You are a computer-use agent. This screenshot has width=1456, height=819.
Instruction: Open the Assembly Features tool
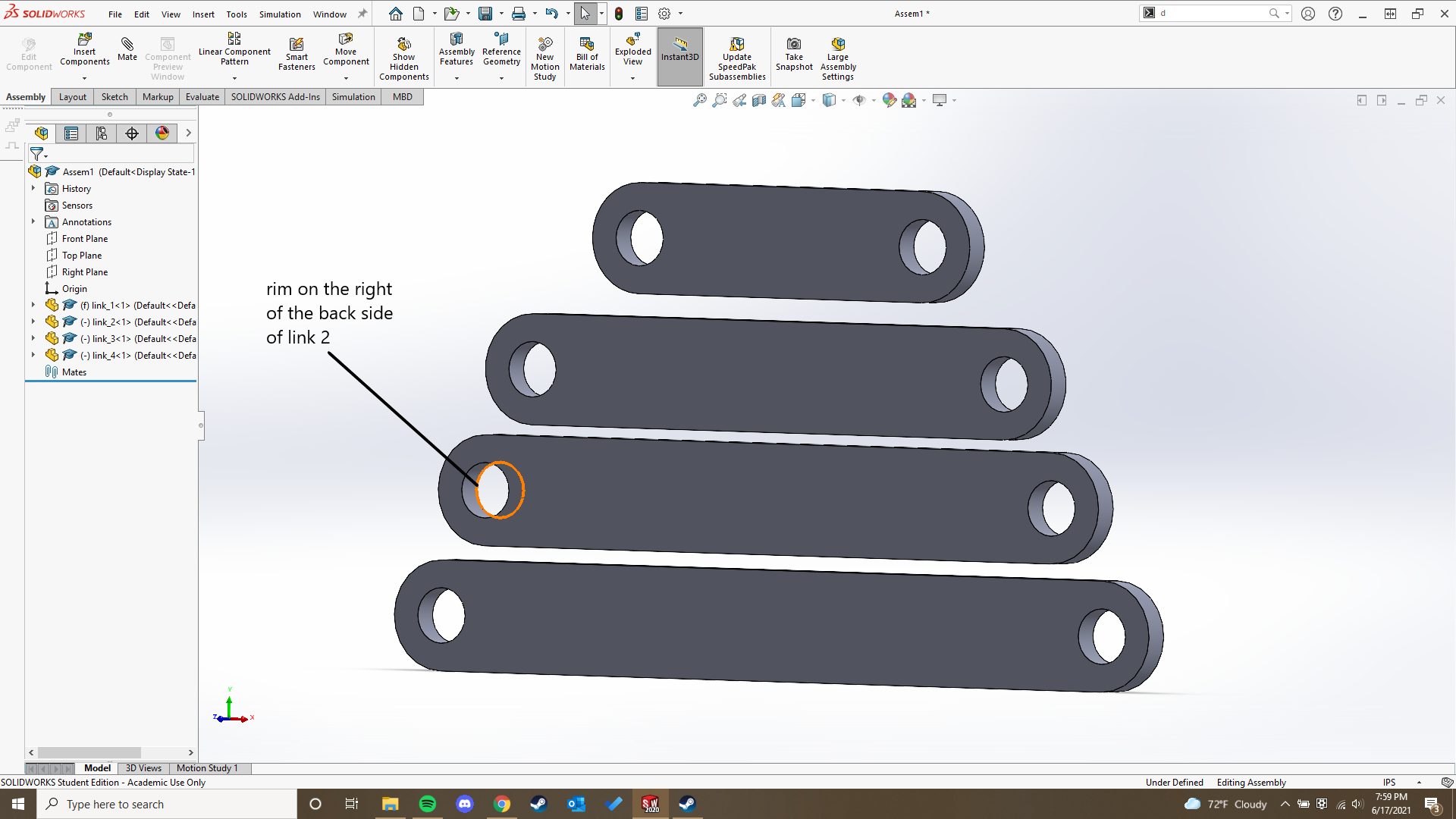click(x=456, y=52)
